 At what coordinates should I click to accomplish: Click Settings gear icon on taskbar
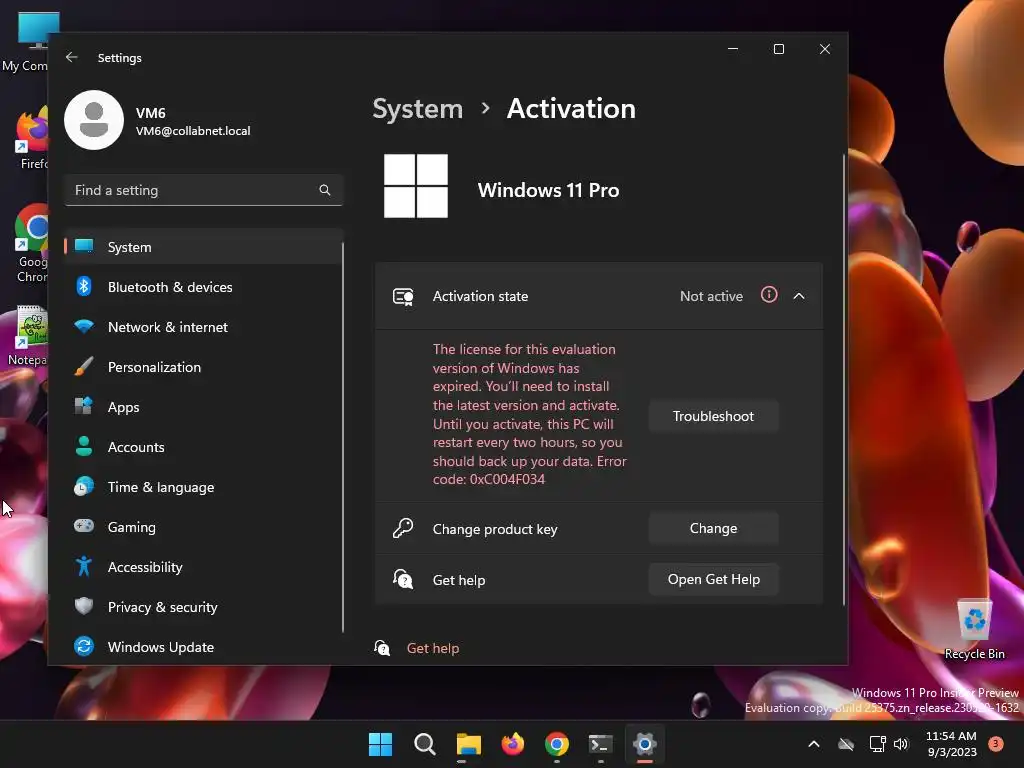pyautogui.click(x=645, y=744)
